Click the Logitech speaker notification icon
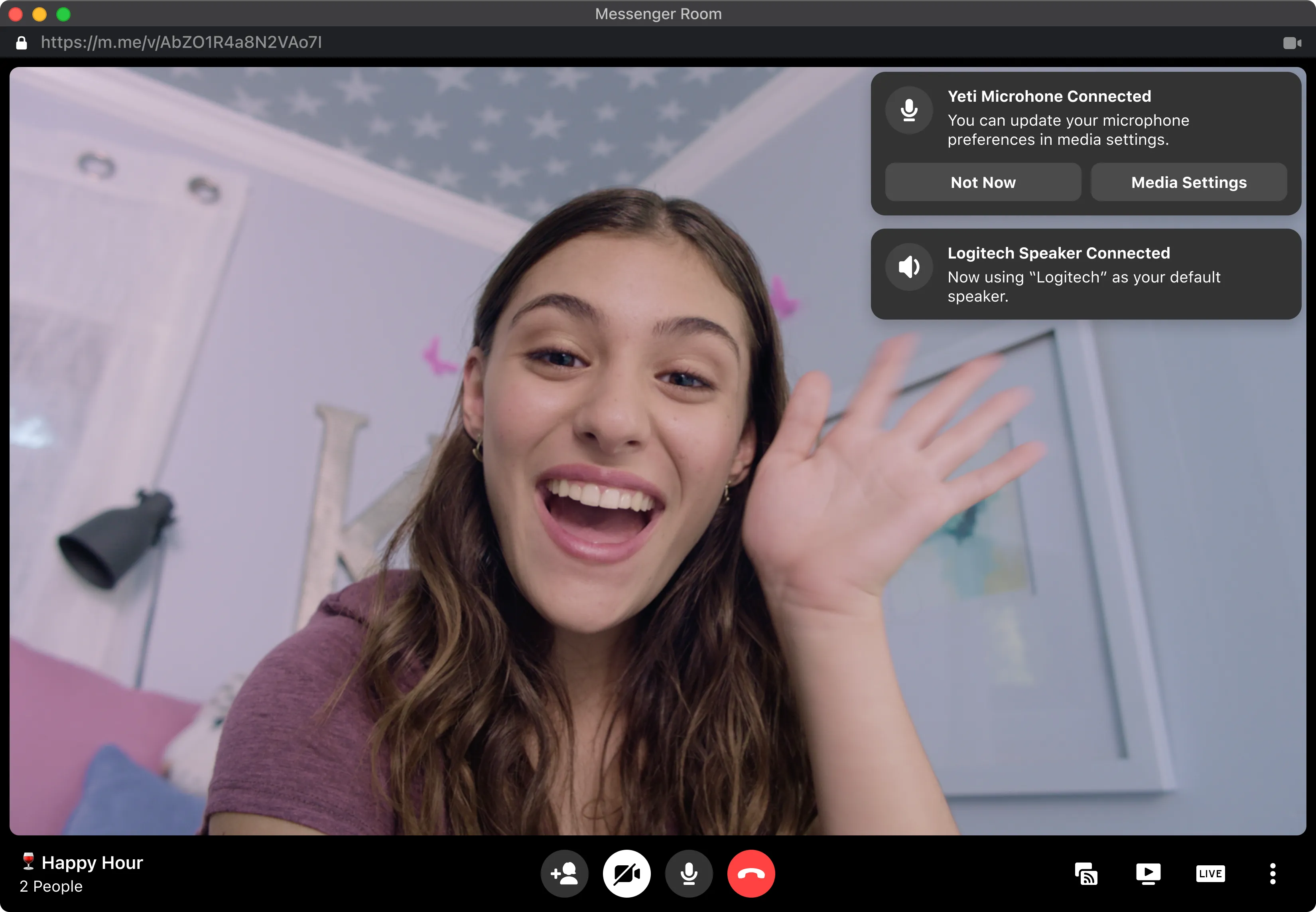Screen dimensions: 1316x912 (x=909, y=267)
